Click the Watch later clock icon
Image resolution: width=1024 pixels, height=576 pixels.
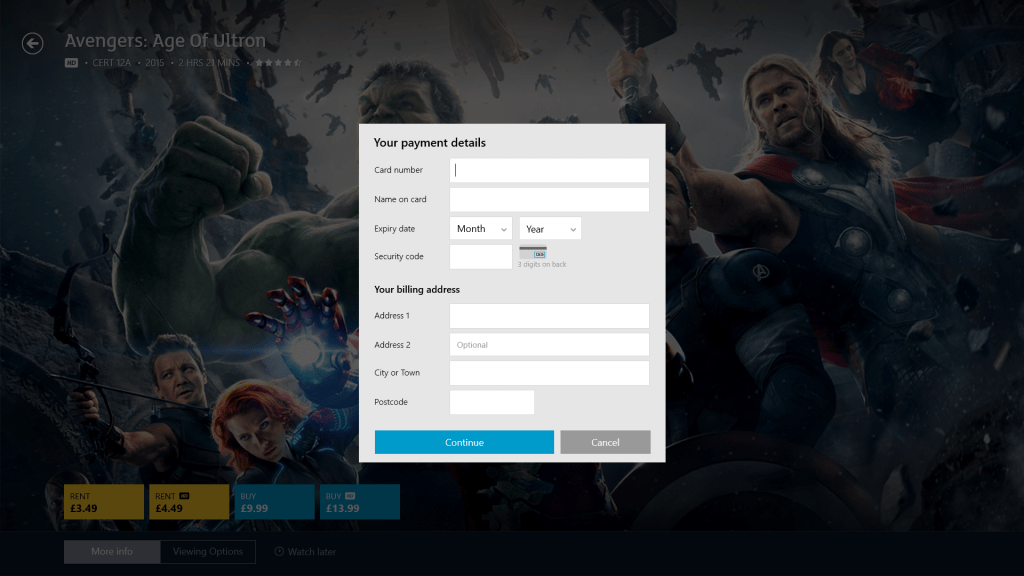280,552
